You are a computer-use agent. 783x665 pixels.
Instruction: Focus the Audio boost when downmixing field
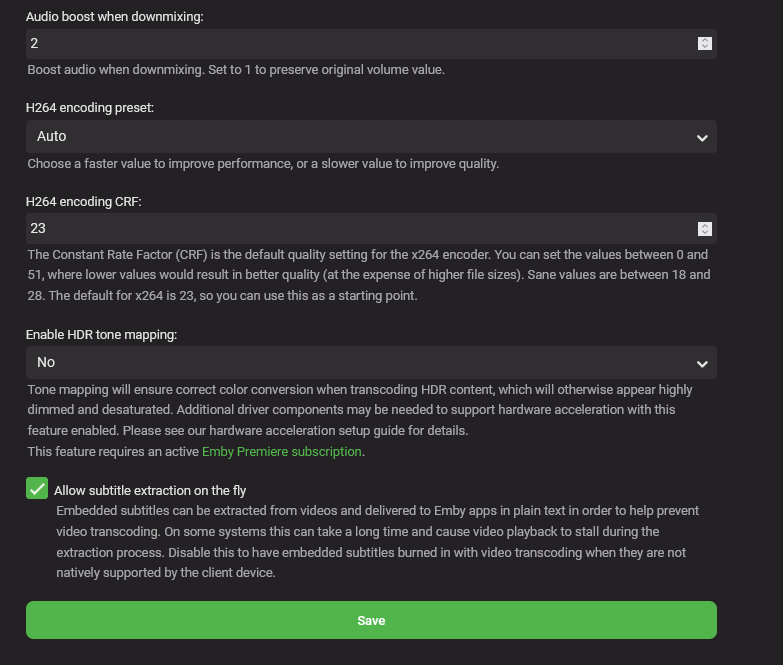(x=350, y=44)
